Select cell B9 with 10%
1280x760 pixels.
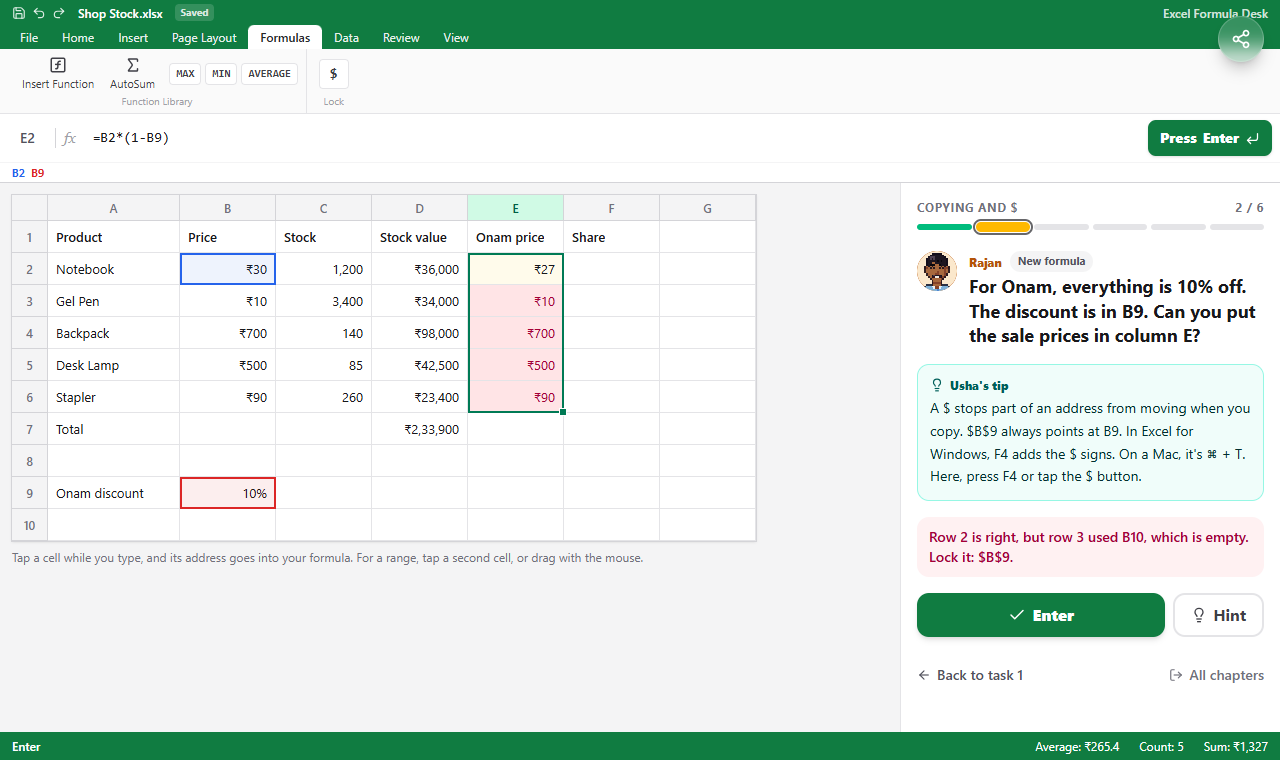(228, 493)
